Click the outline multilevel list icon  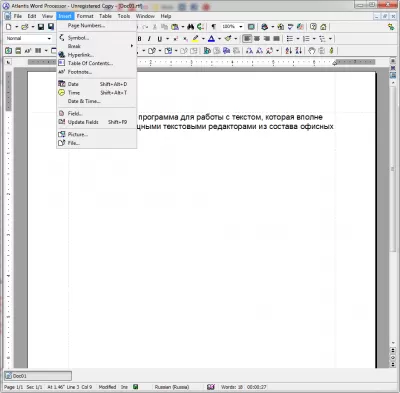(322, 39)
